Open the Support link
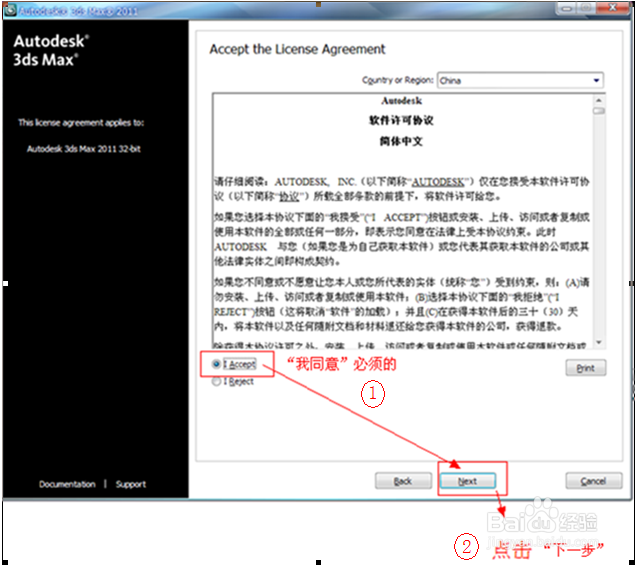635x565 pixels. (x=131, y=484)
